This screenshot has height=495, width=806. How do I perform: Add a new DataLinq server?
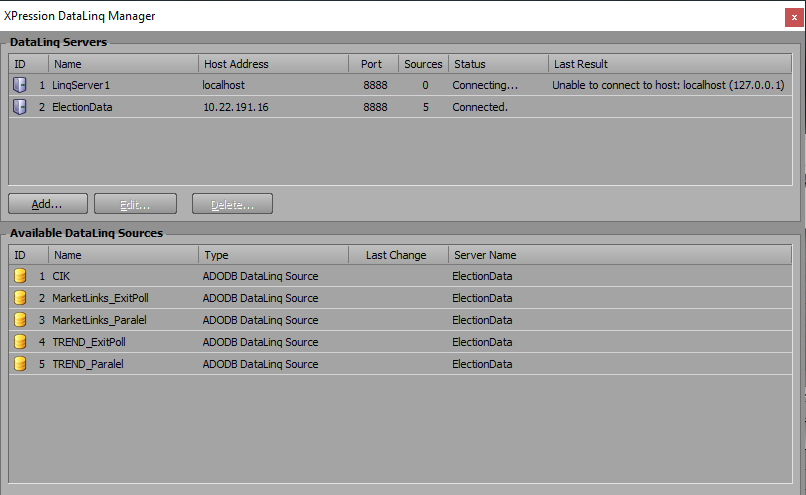click(x=48, y=204)
